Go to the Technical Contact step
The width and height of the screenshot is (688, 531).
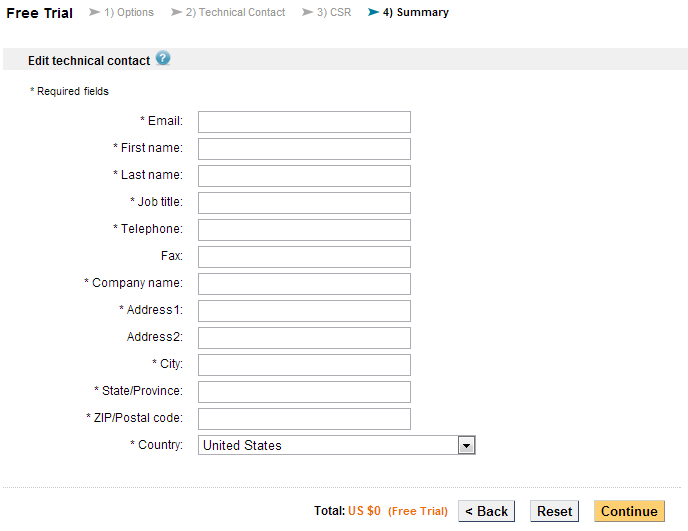pos(235,13)
